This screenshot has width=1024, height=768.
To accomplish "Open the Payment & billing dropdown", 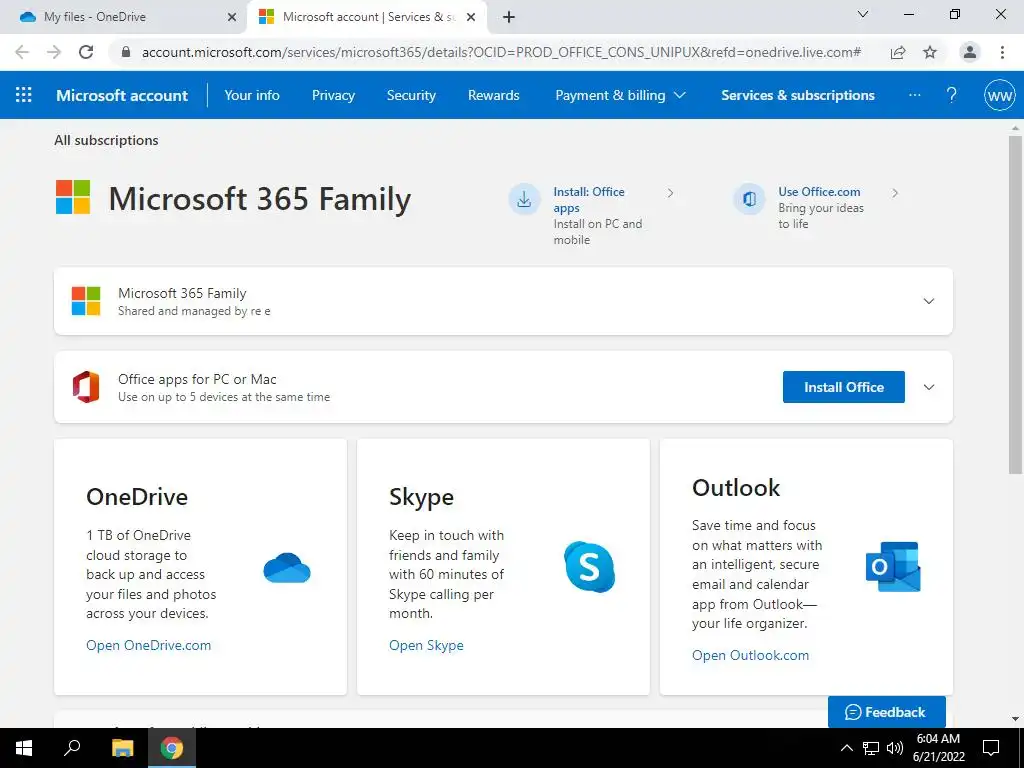I will coord(620,95).
